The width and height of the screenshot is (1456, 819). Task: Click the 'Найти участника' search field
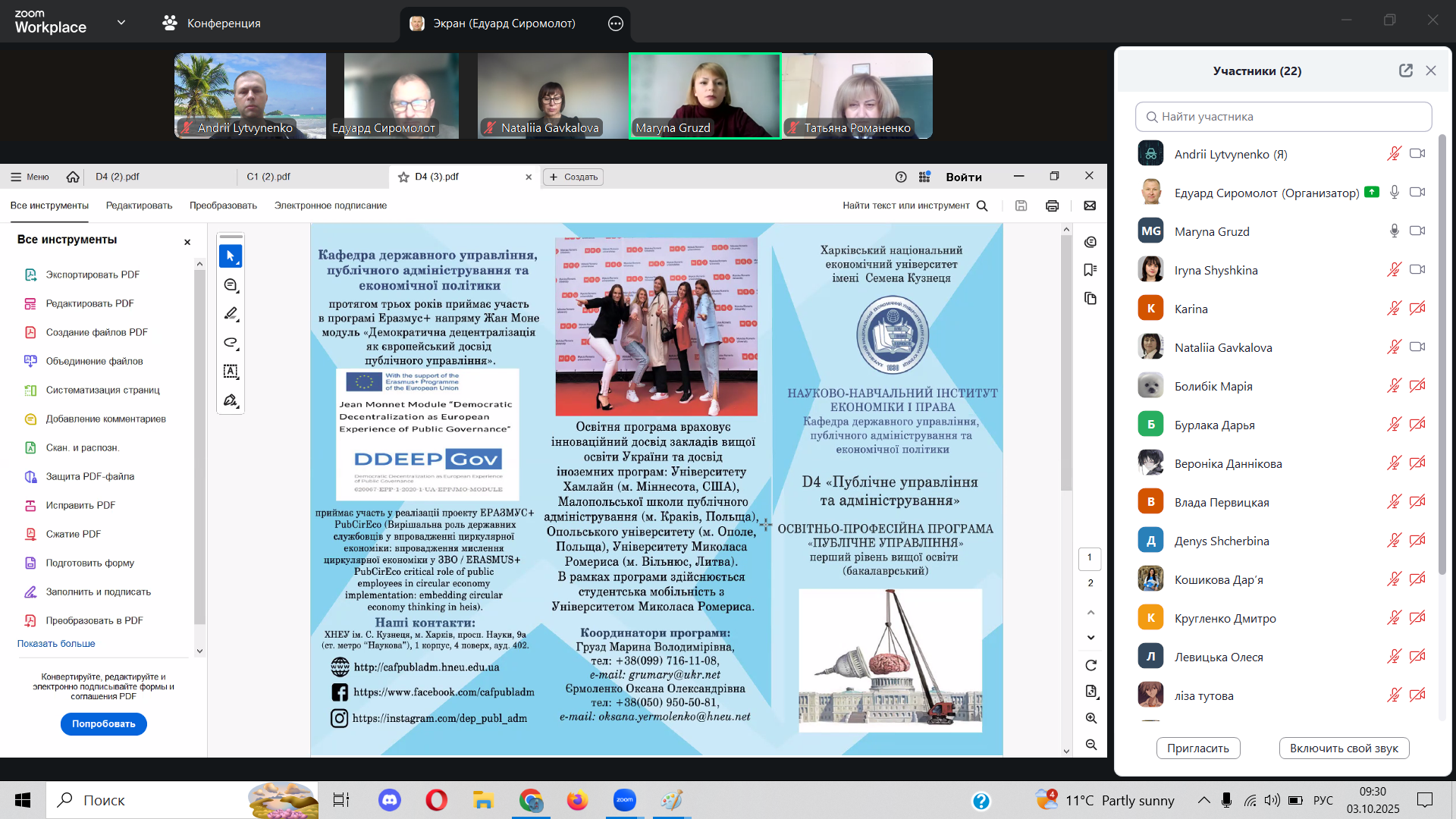pyautogui.click(x=1283, y=117)
